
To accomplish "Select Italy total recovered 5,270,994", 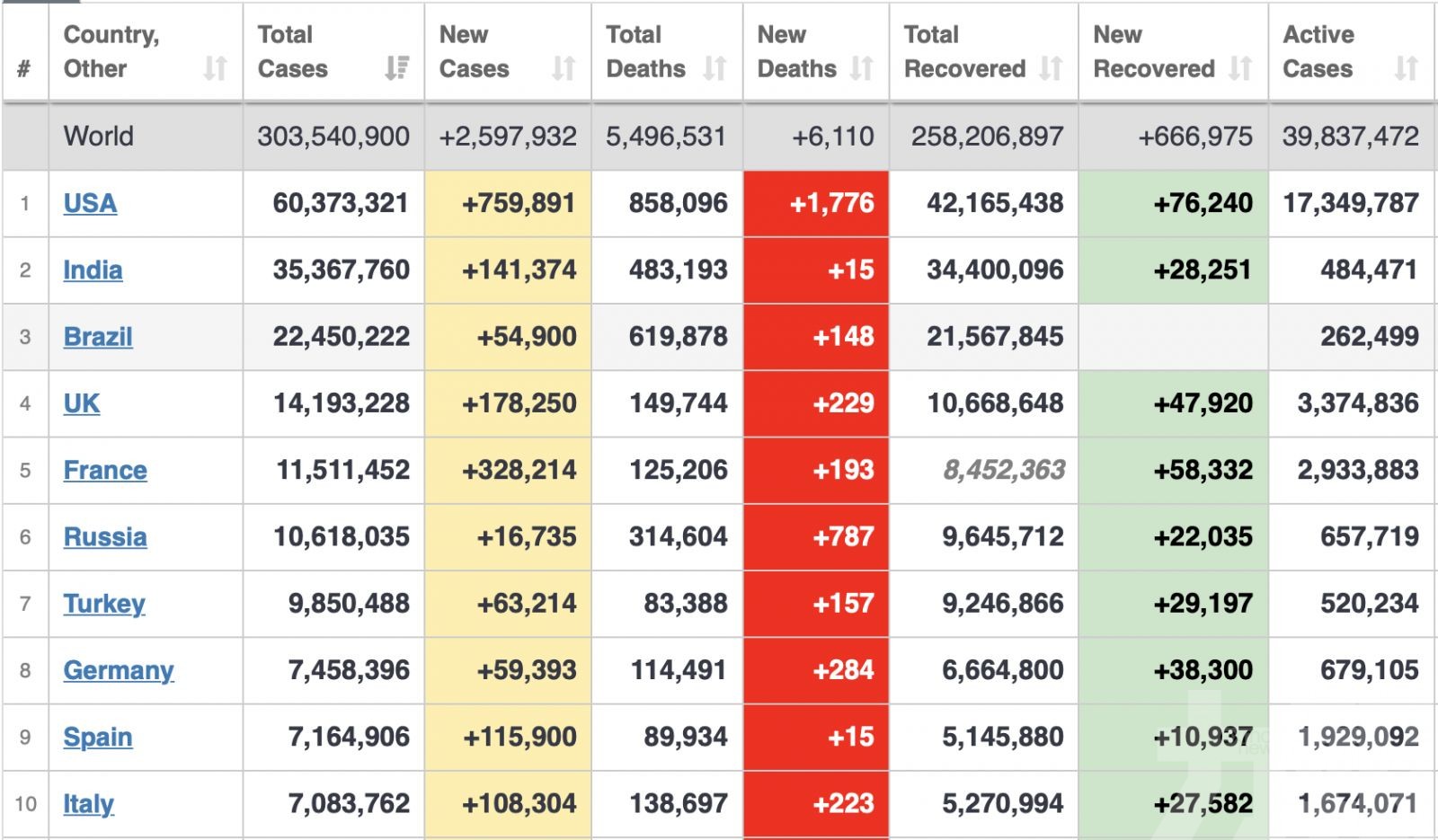I will pos(1003,804).
